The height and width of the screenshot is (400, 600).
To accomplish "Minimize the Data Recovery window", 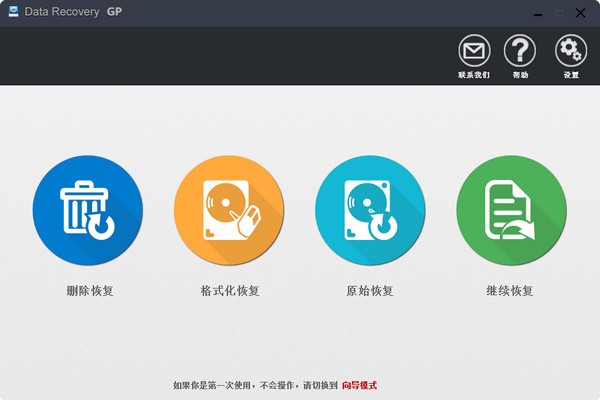I will tap(536, 12).
